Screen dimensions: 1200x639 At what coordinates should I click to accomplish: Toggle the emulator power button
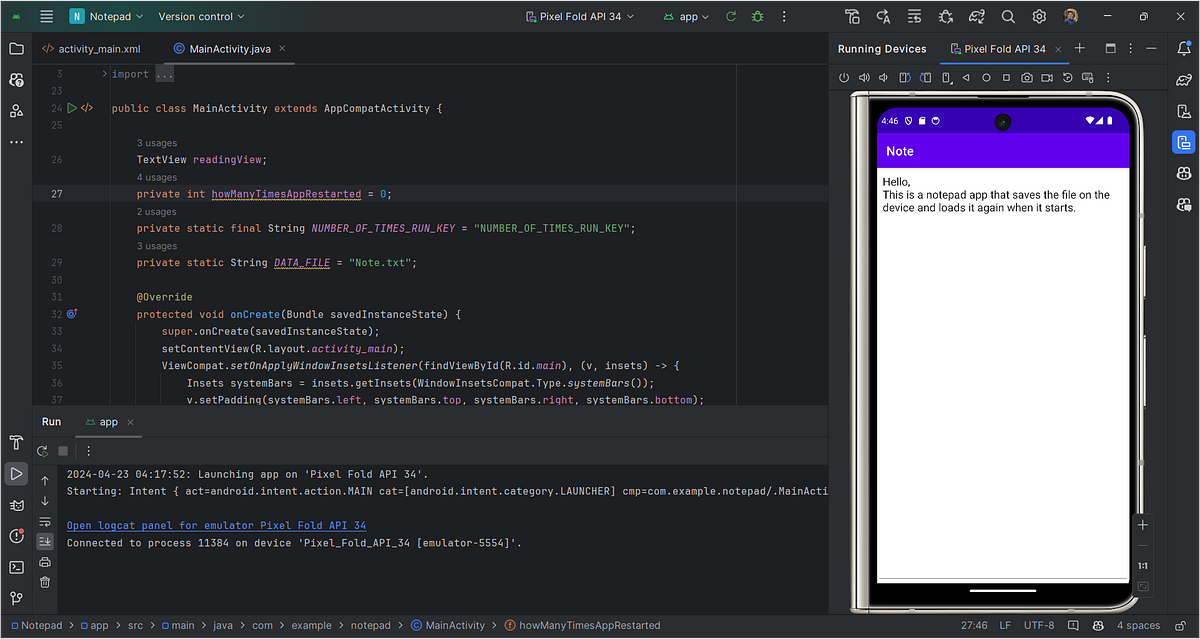click(x=844, y=77)
